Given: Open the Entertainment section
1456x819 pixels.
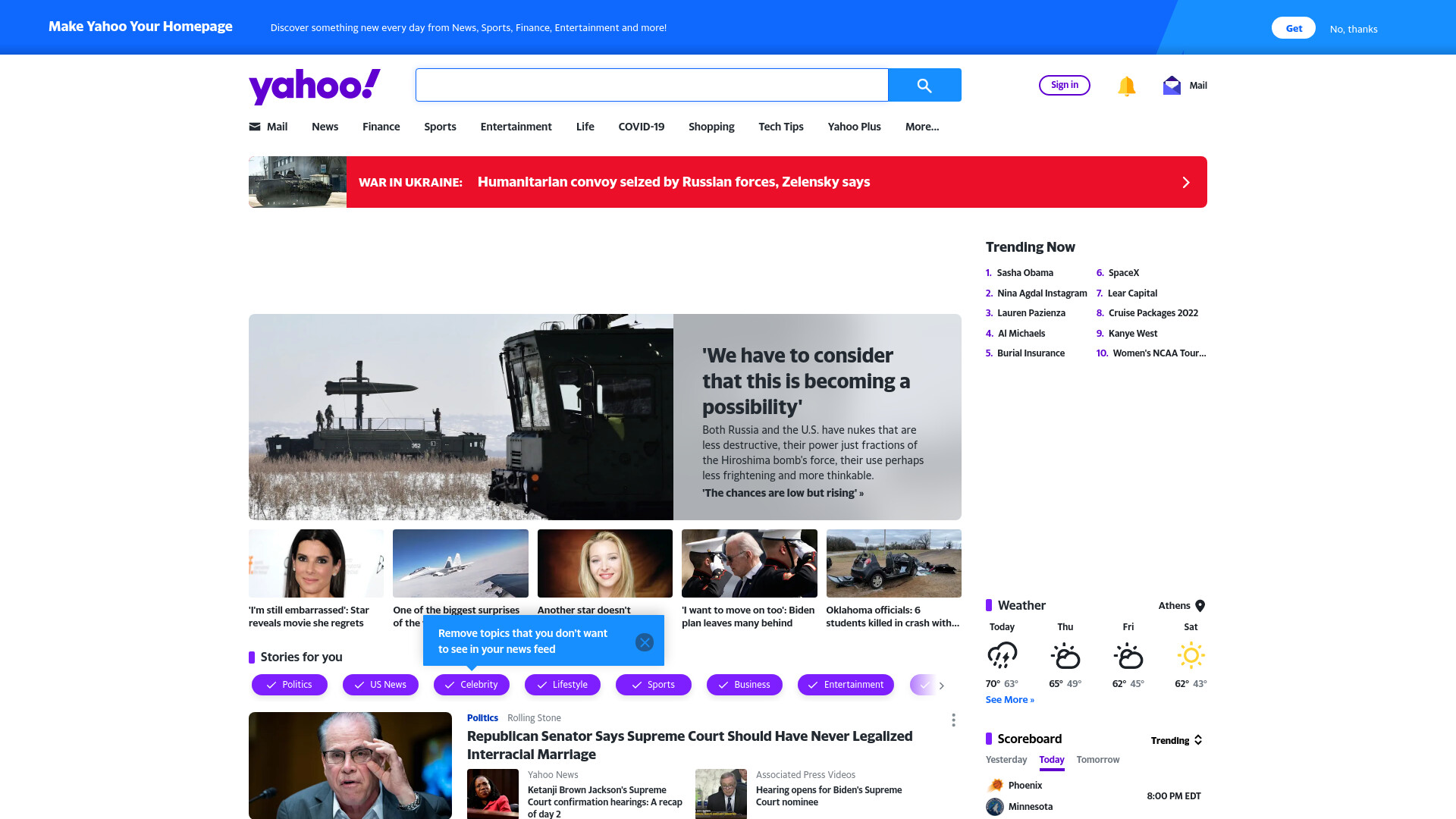Looking at the screenshot, I should pos(516,127).
